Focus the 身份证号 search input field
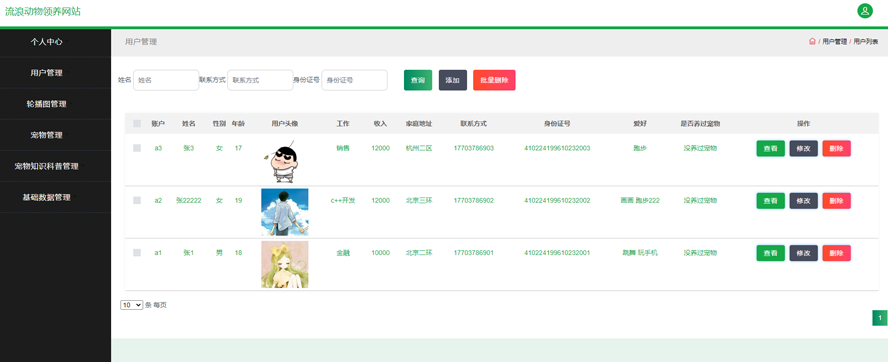888x362 pixels. click(355, 80)
